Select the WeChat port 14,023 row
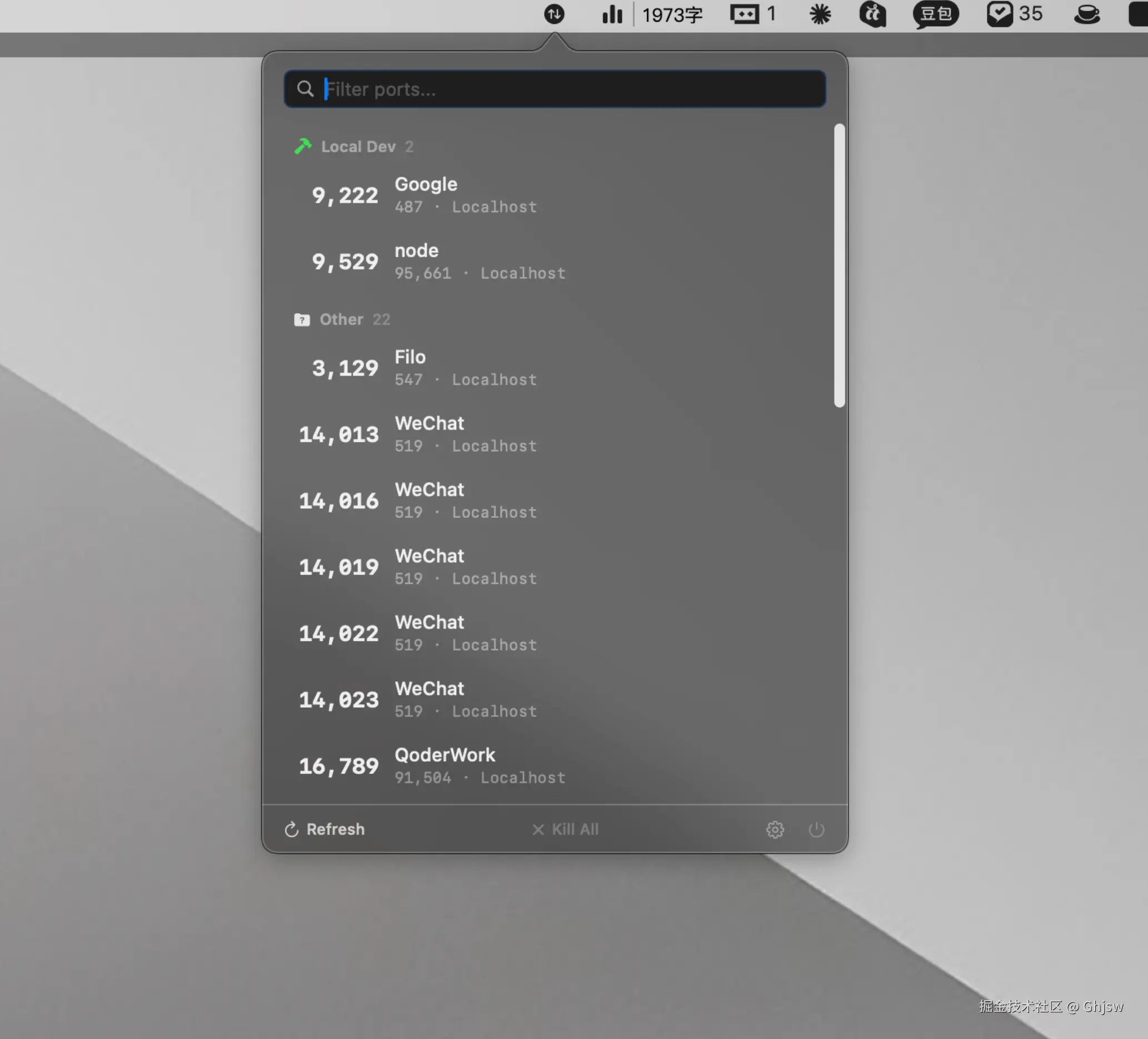 click(x=555, y=700)
